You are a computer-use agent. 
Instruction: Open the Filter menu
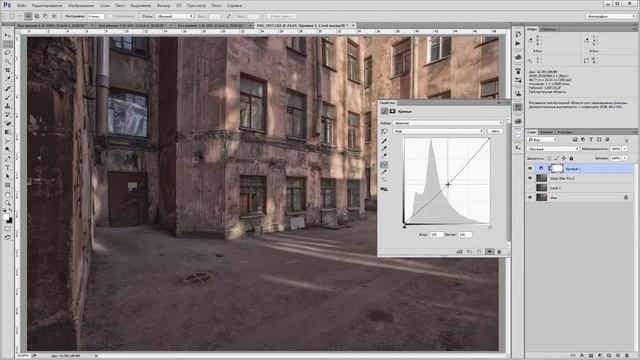164,6
